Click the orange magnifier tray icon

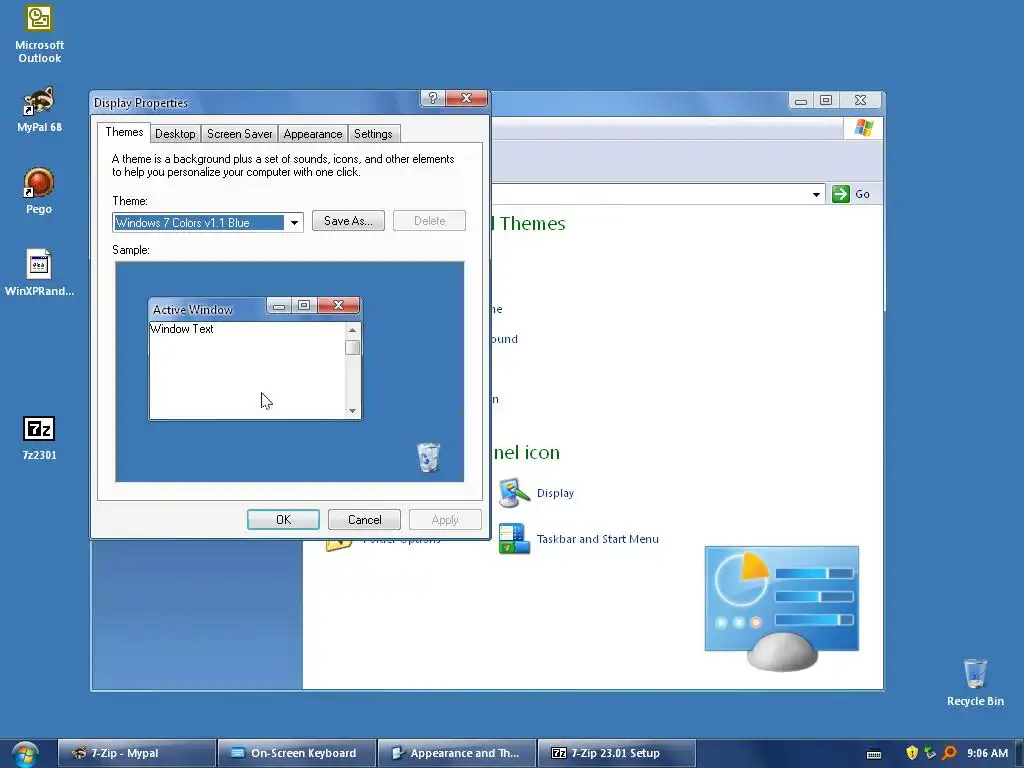tap(950, 753)
